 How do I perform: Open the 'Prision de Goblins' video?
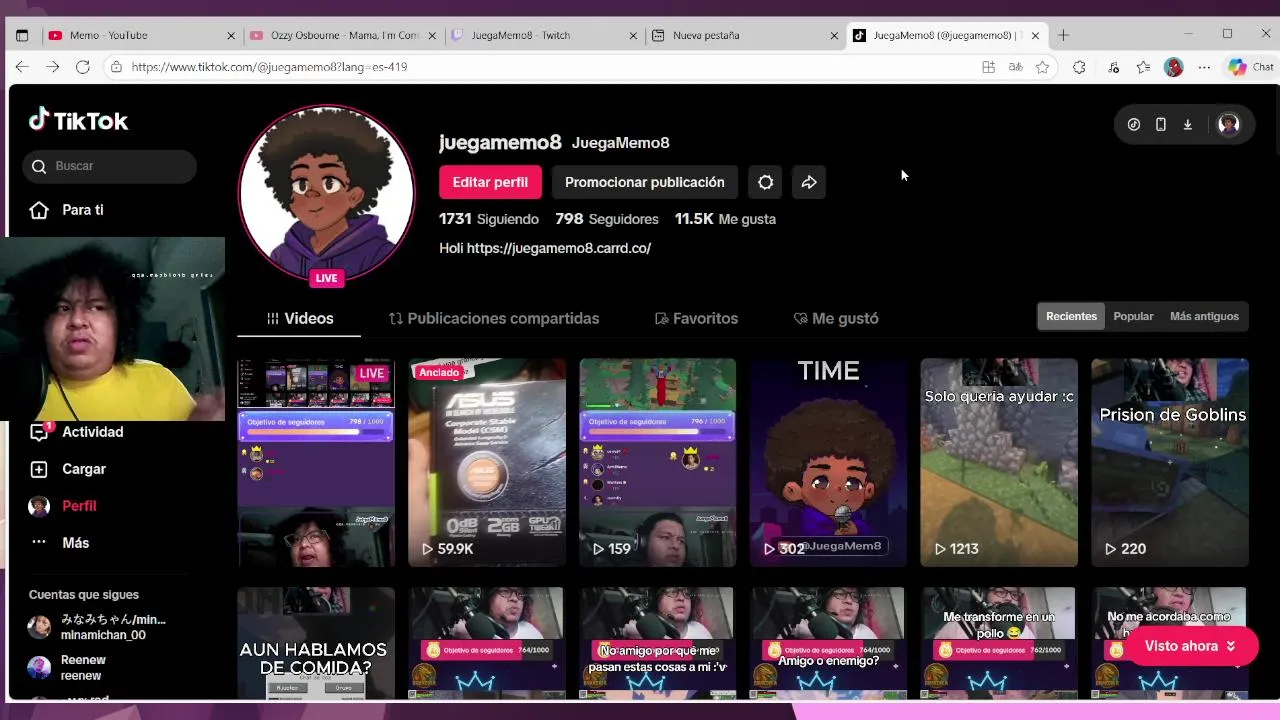click(1170, 463)
